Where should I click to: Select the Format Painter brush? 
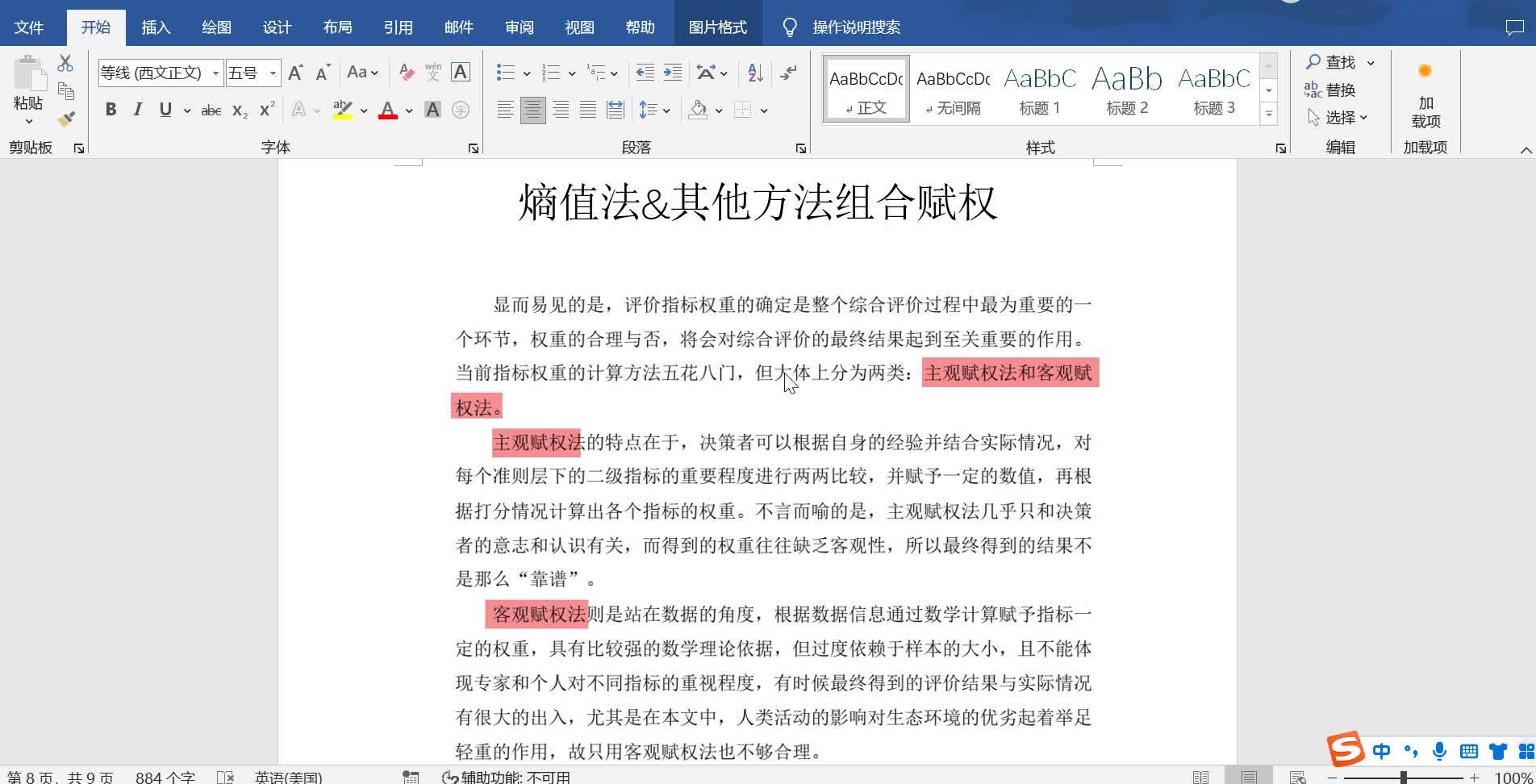(x=66, y=119)
